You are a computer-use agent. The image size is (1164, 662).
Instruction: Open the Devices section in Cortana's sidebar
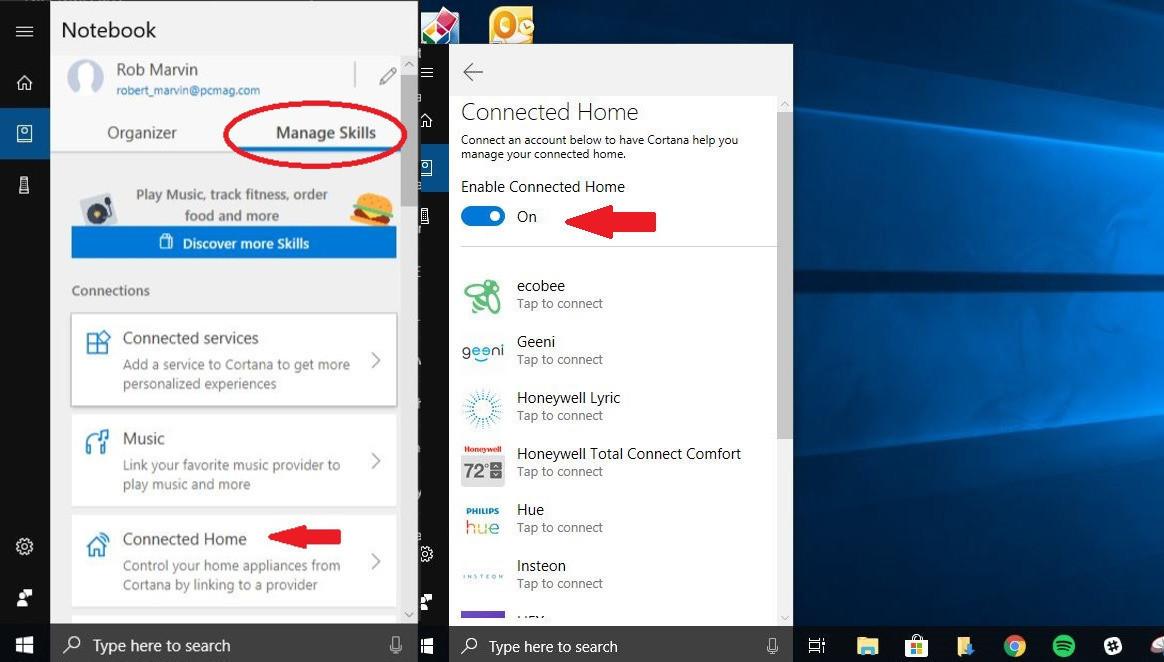pos(24,183)
